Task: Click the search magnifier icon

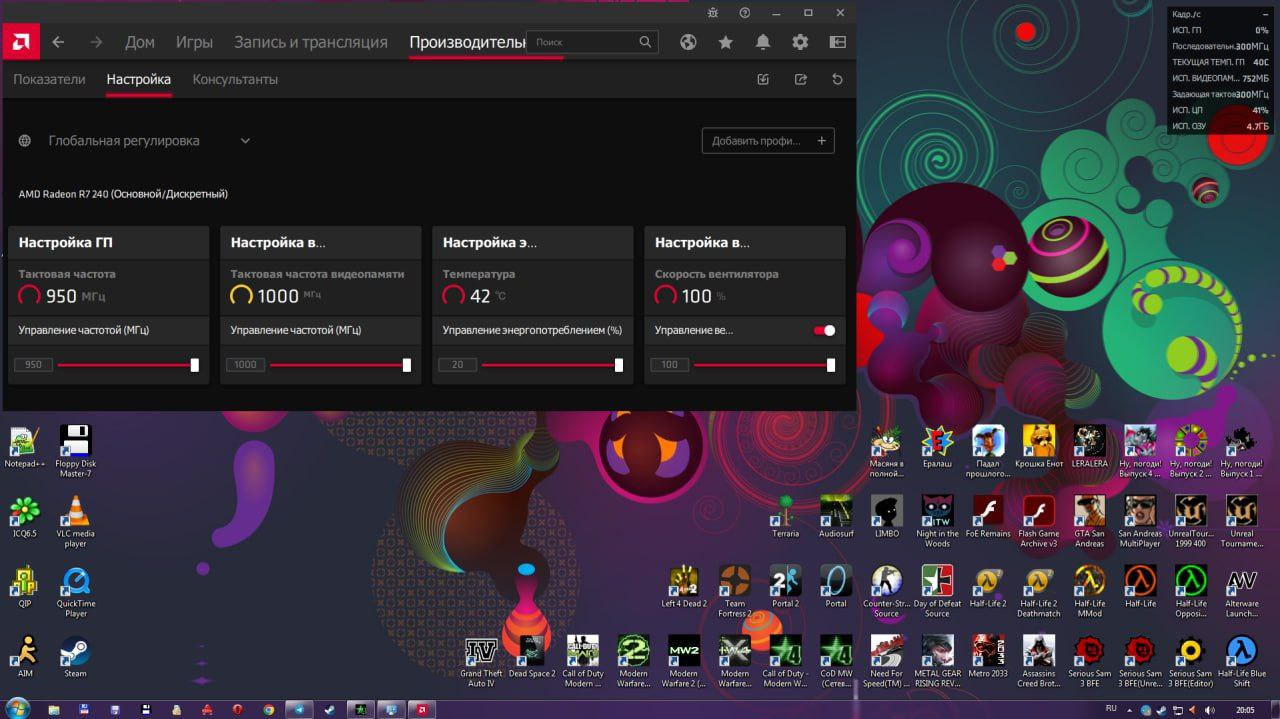Action: point(645,42)
